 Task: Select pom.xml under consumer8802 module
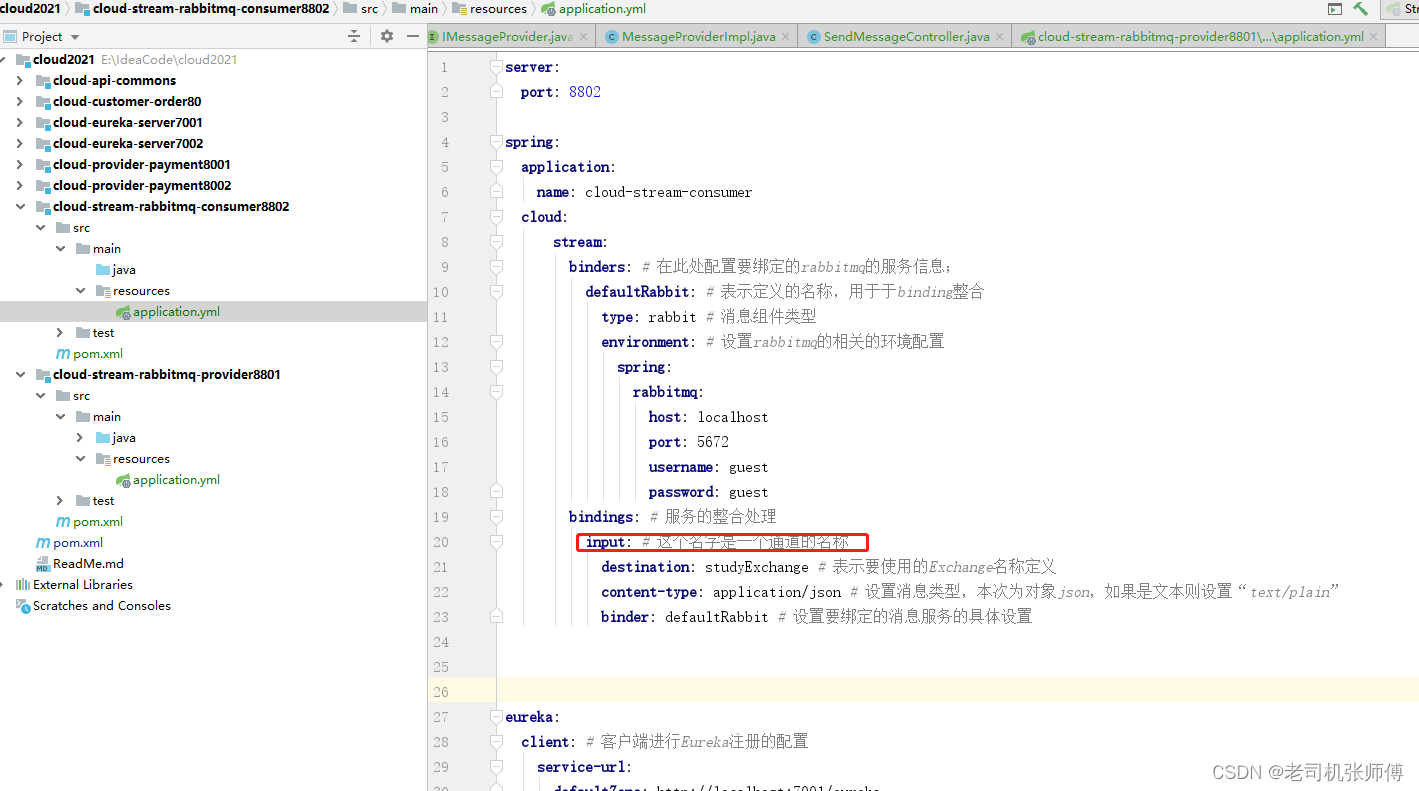(89, 354)
